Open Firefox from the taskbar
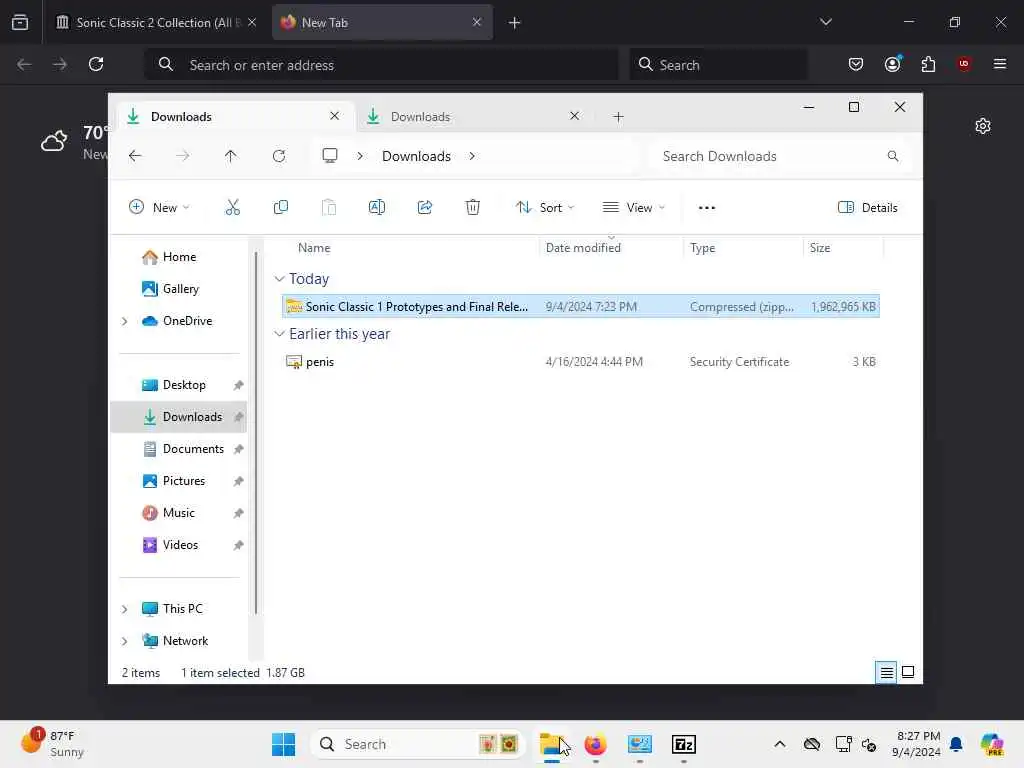1024x768 pixels. (x=595, y=744)
